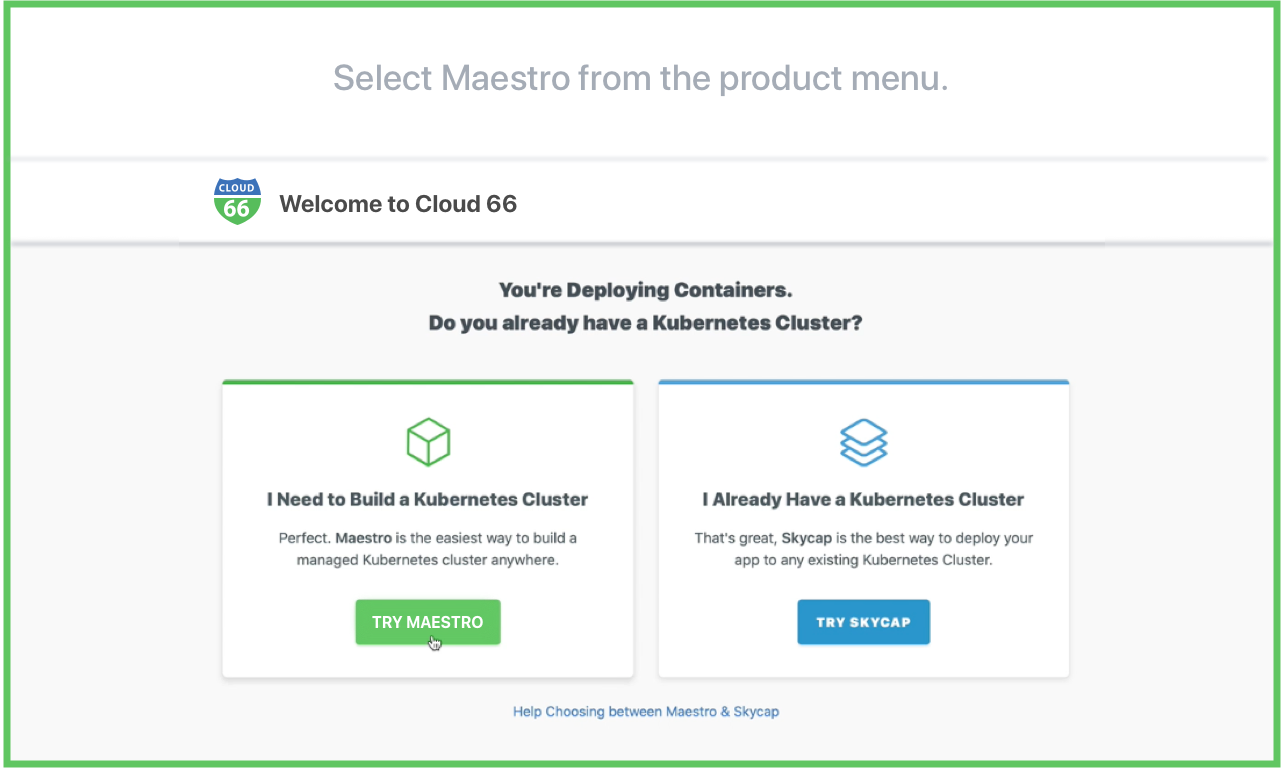
Task: Click the TRY MAESTRO button
Action: point(427,621)
